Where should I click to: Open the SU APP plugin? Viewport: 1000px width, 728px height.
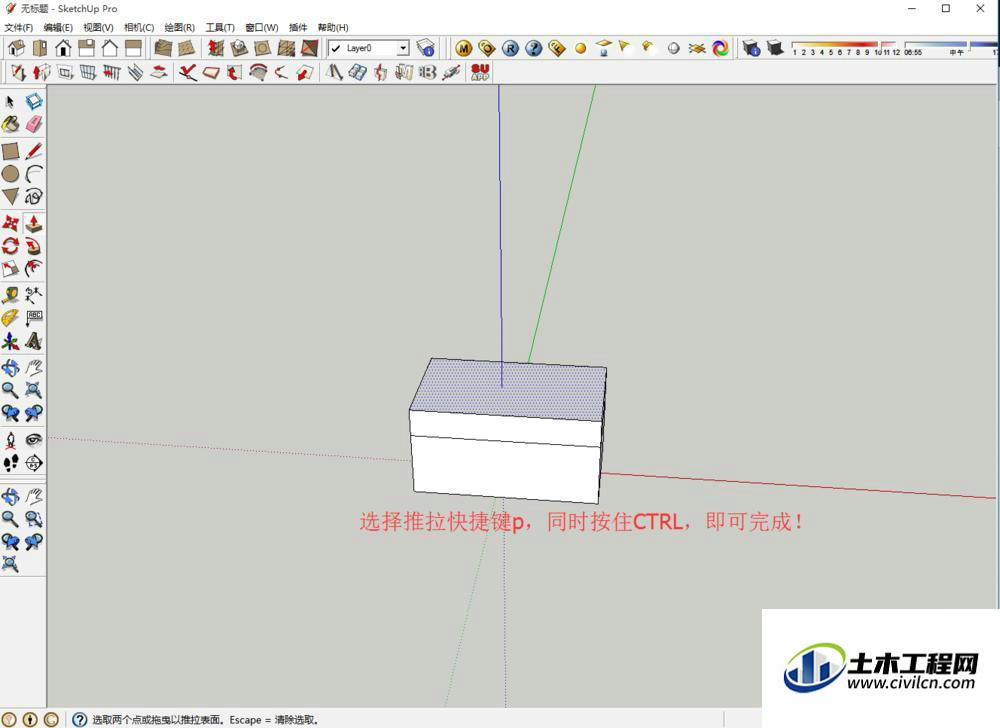pyautogui.click(x=480, y=72)
